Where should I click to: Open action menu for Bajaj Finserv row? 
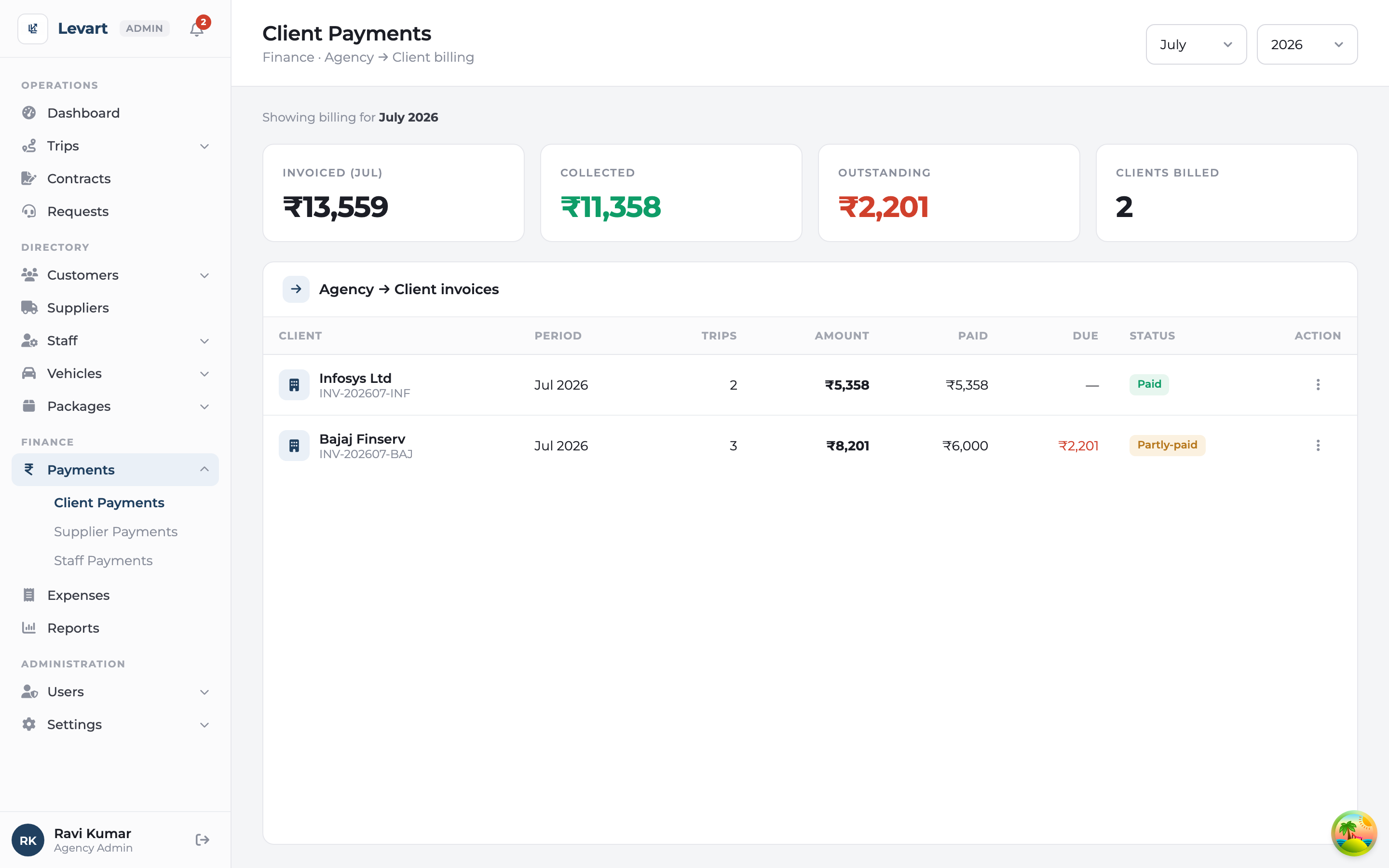click(x=1318, y=446)
